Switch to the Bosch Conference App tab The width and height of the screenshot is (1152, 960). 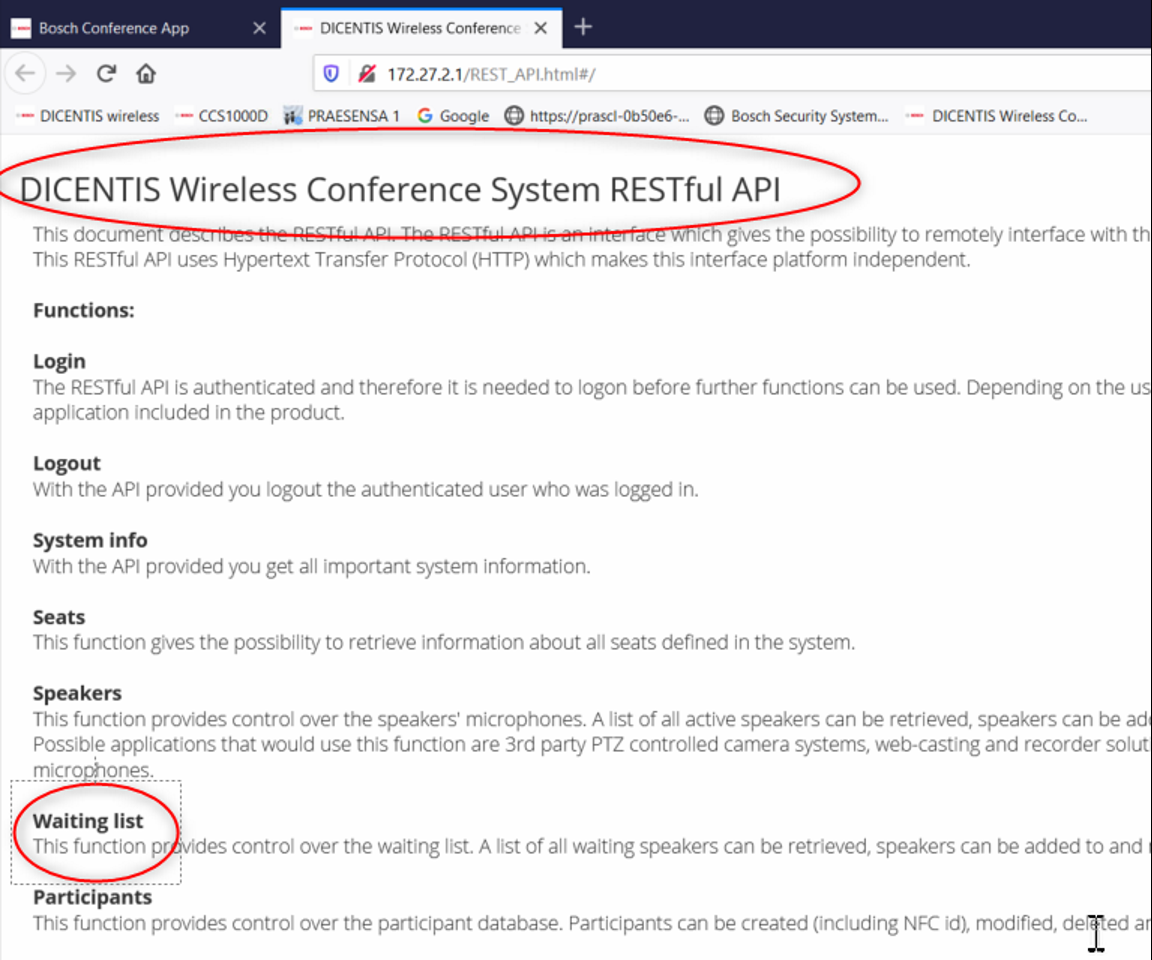140,28
